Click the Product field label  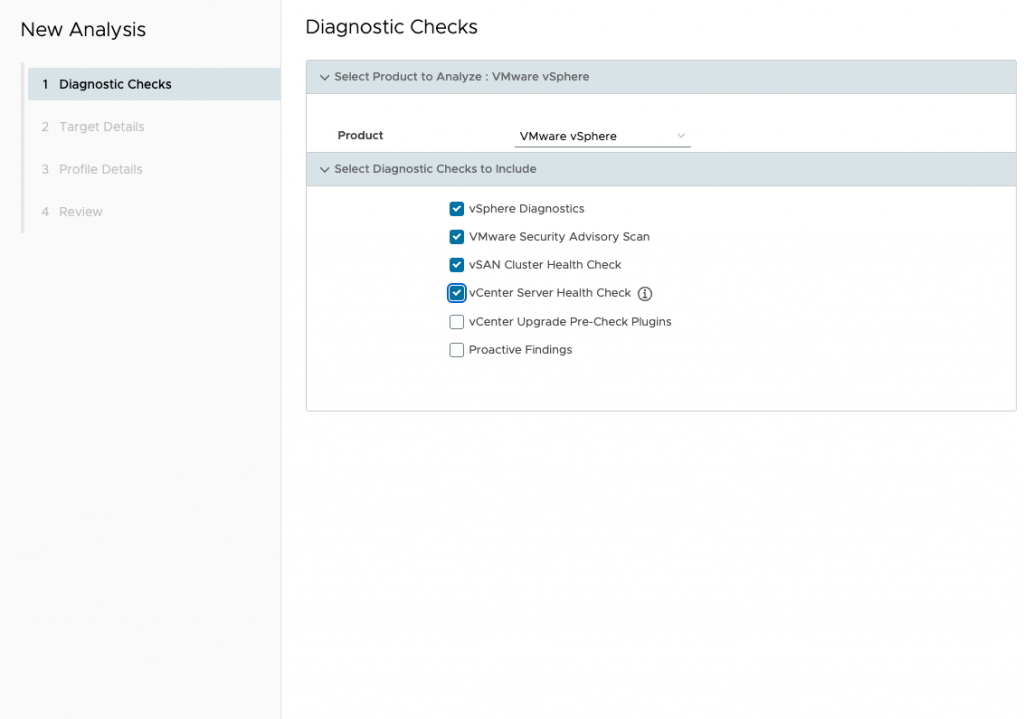coord(360,135)
